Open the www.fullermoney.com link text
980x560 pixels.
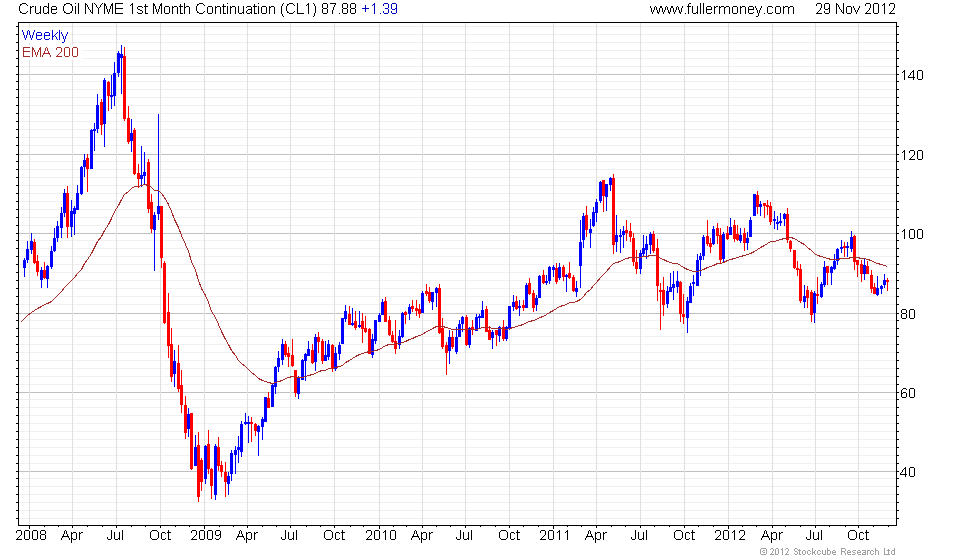722,9
